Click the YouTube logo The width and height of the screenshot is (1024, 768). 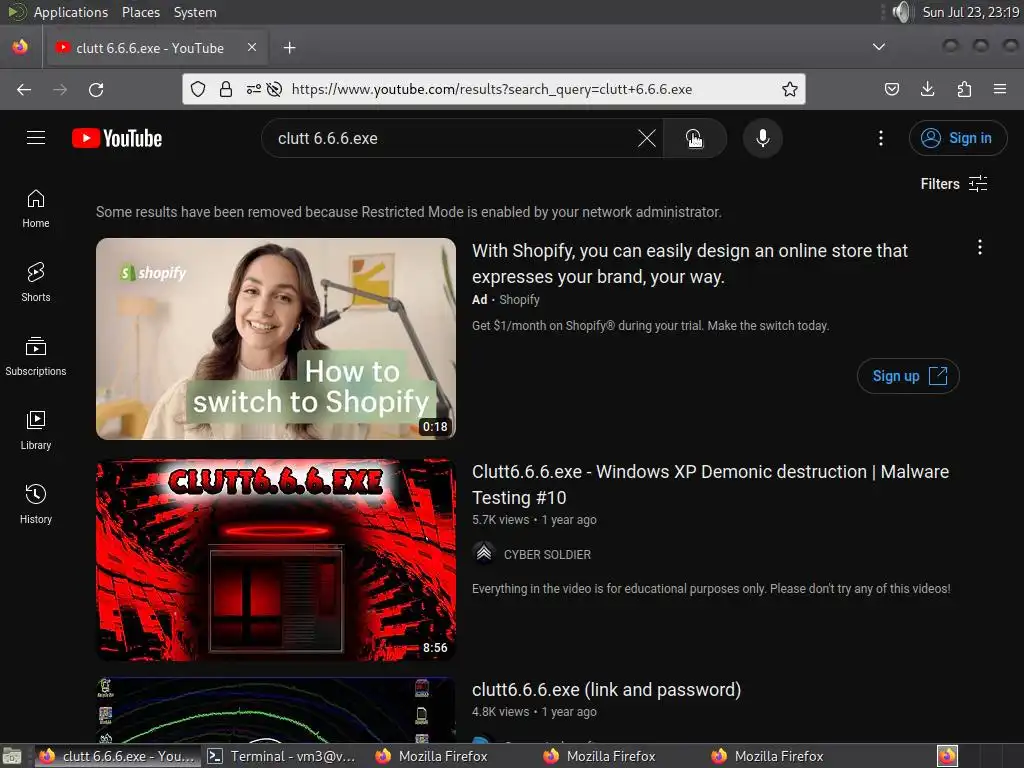pyautogui.click(x=117, y=138)
